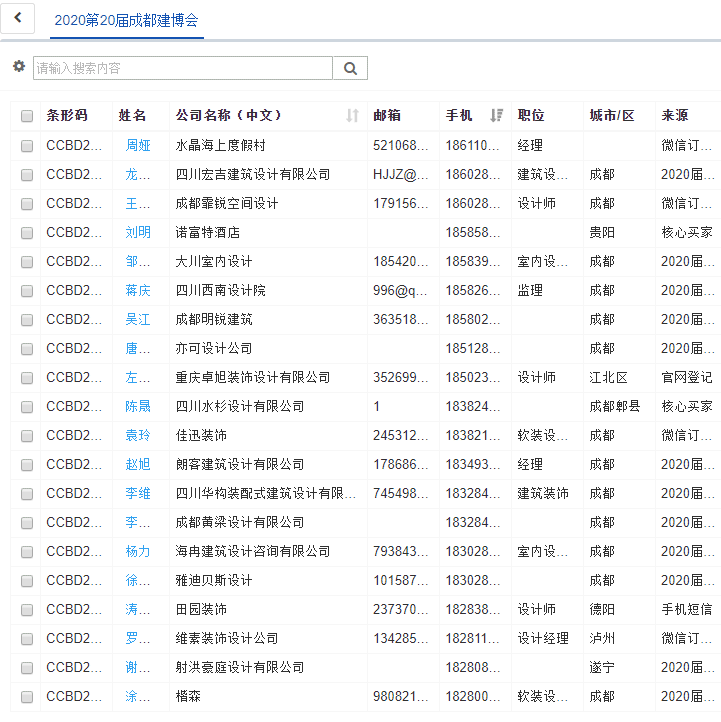Click company cell 成都黄梁设计有限公司
This screenshot has width=721, height=722.
pyautogui.click(x=240, y=523)
